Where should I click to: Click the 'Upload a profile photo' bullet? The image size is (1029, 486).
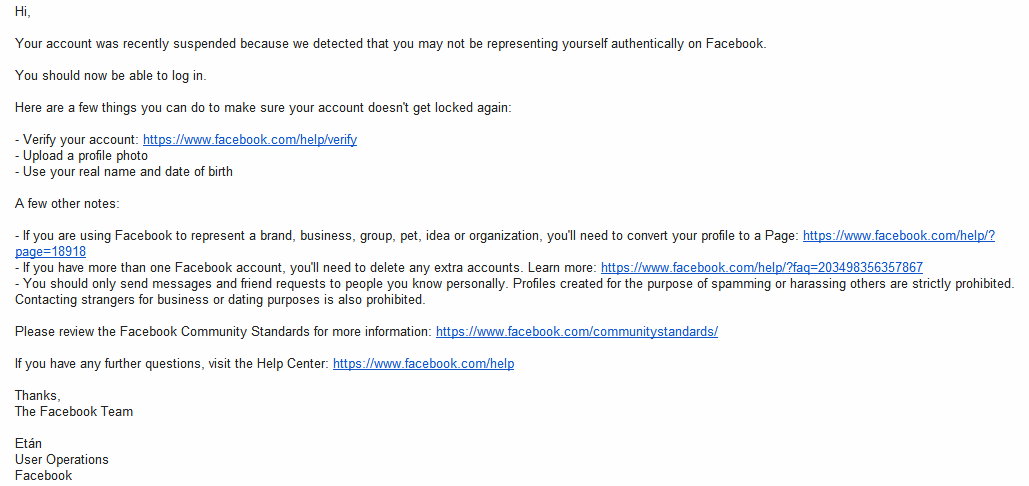click(81, 156)
